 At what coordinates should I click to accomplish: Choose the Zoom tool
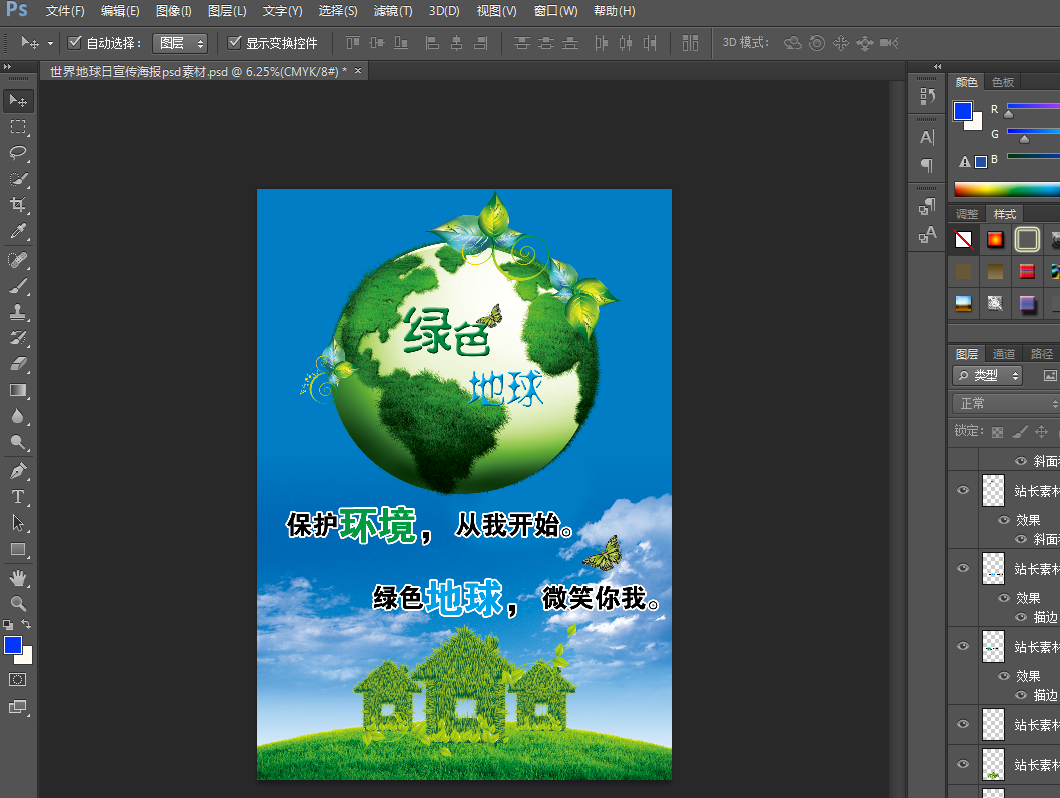(18, 603)
